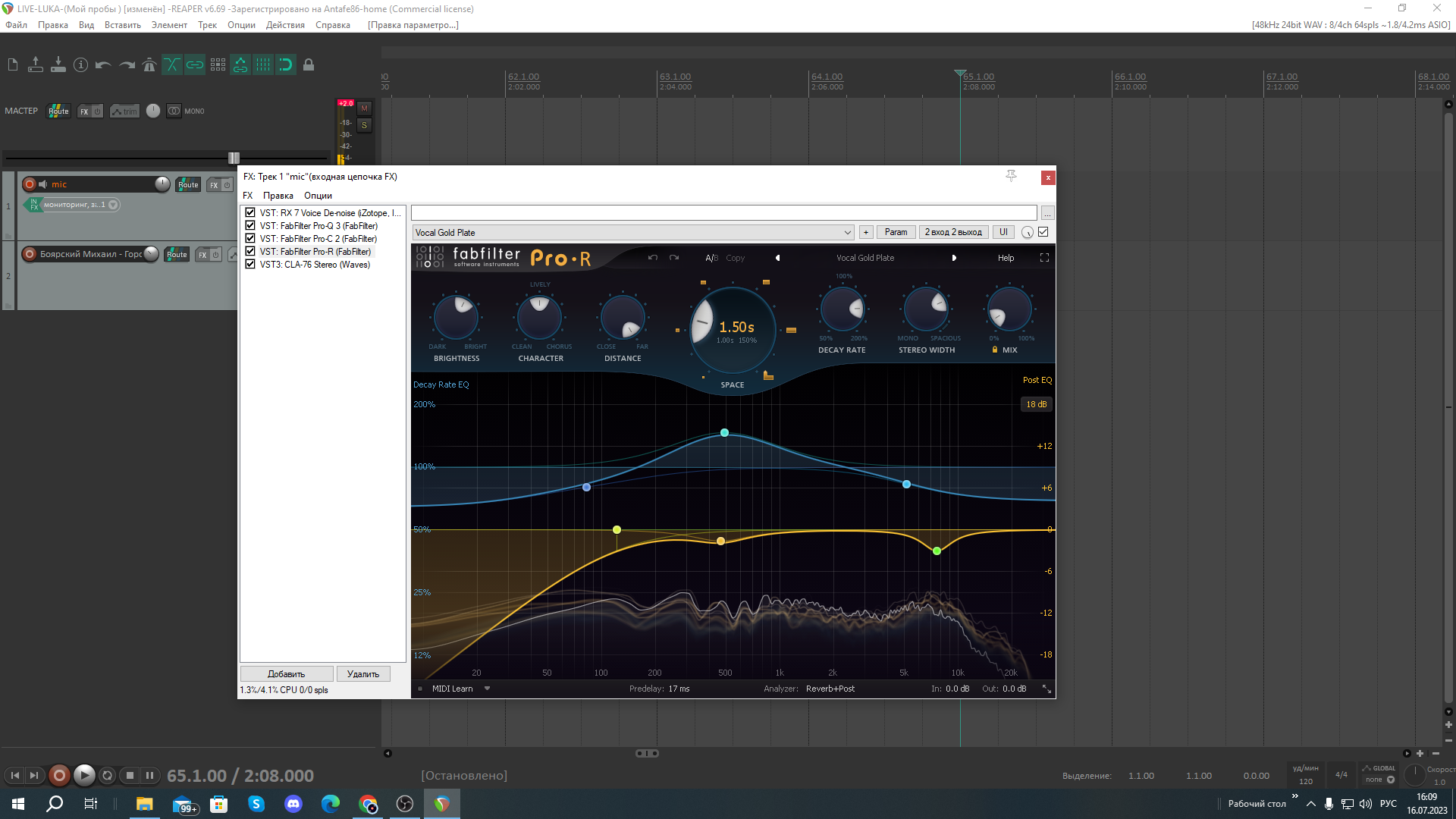
Task: Toggle the grid lines toolbar icon
Action: click(x=263, y=65)
